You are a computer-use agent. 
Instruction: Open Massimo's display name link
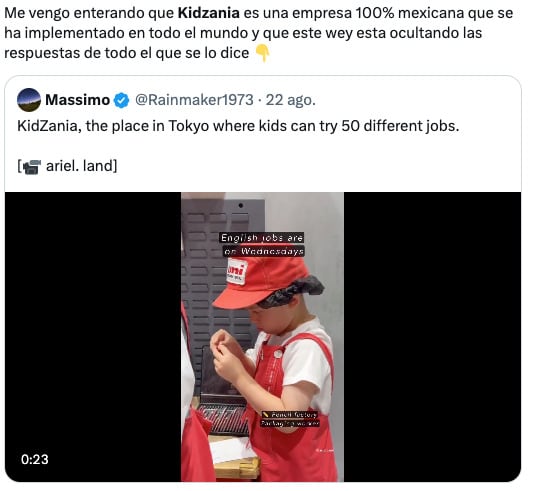[x=78, y=100]
